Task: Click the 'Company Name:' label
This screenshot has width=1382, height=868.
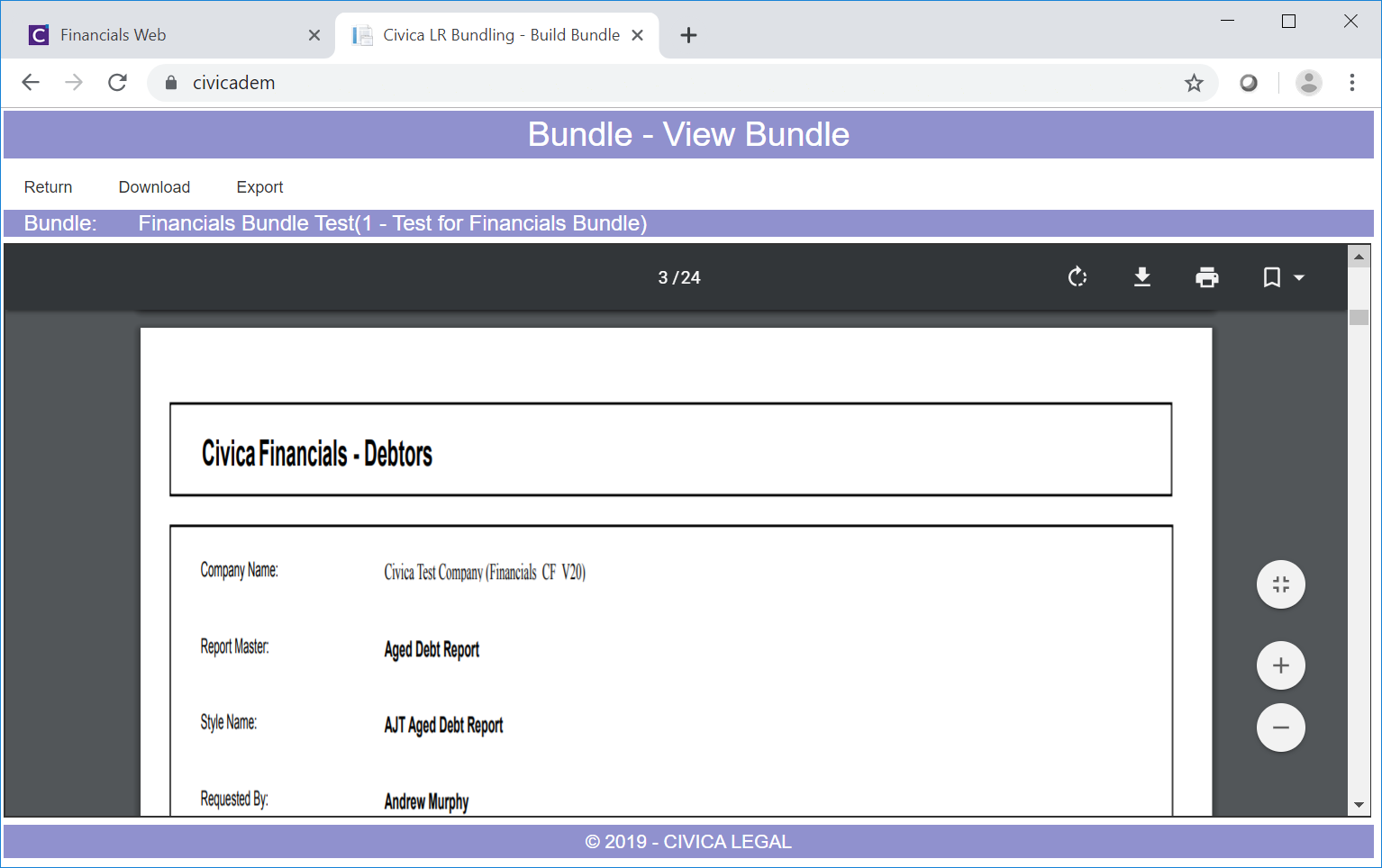Action: (x=240, y=570)
